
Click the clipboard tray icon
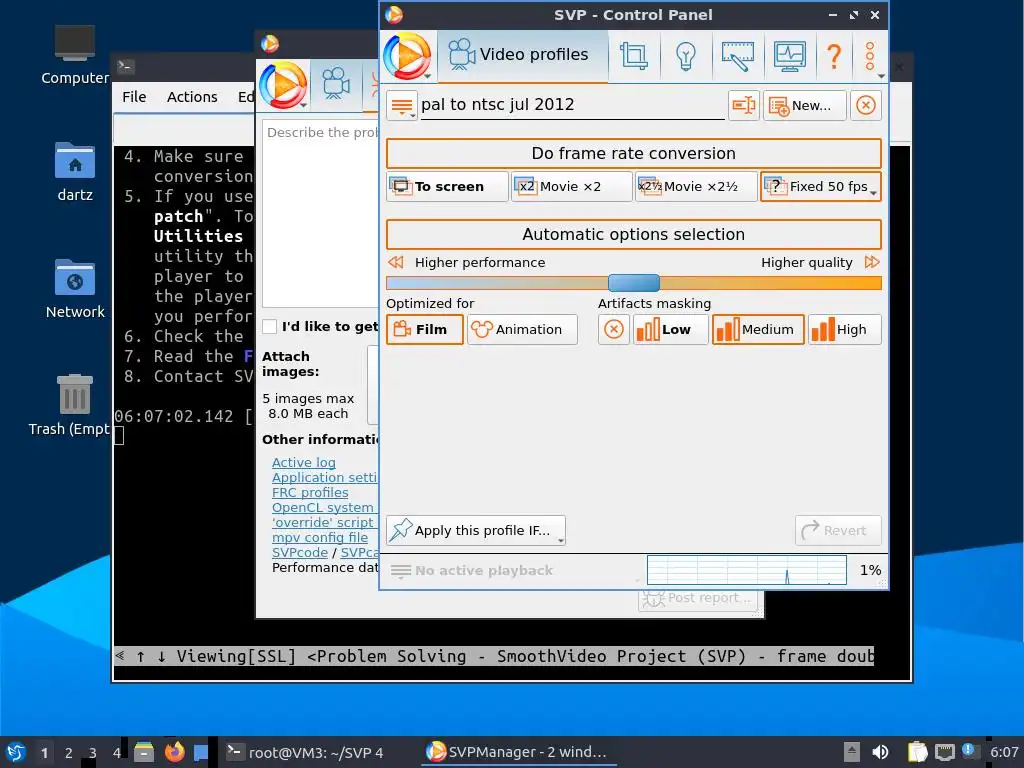point(917,752)
